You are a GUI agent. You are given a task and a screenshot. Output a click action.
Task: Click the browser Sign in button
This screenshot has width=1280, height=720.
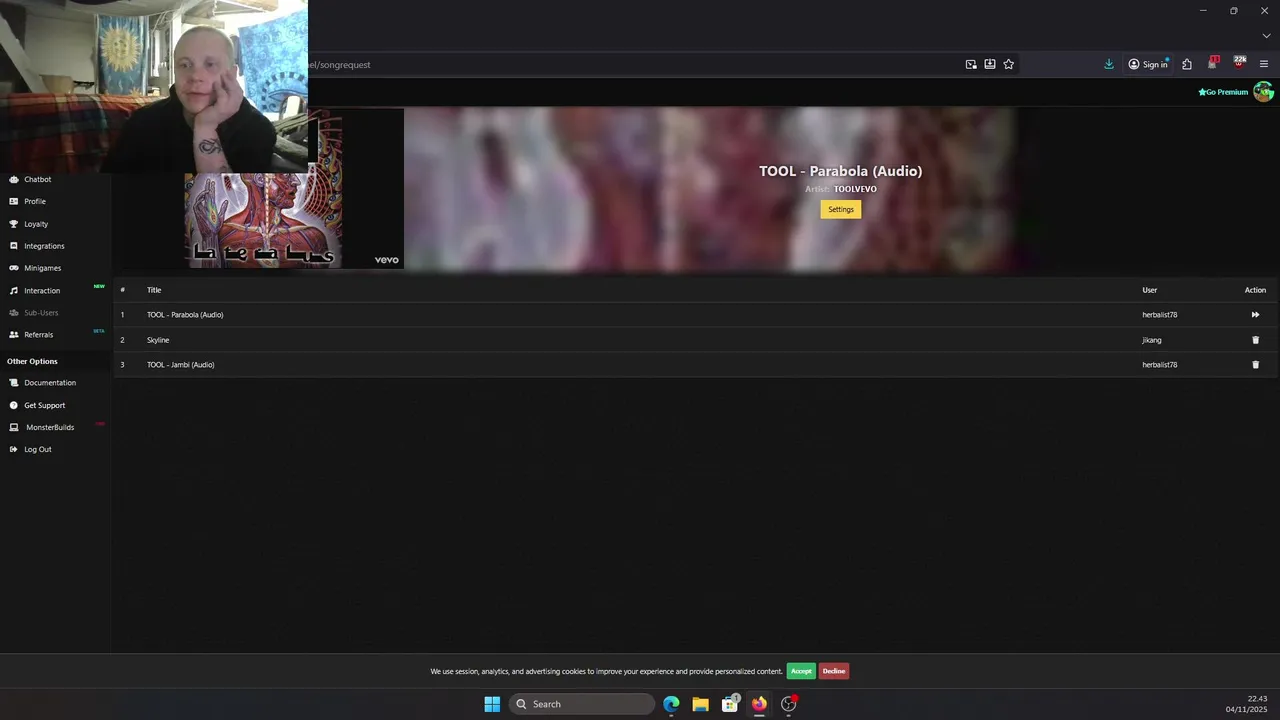(x=1148, y=64)
